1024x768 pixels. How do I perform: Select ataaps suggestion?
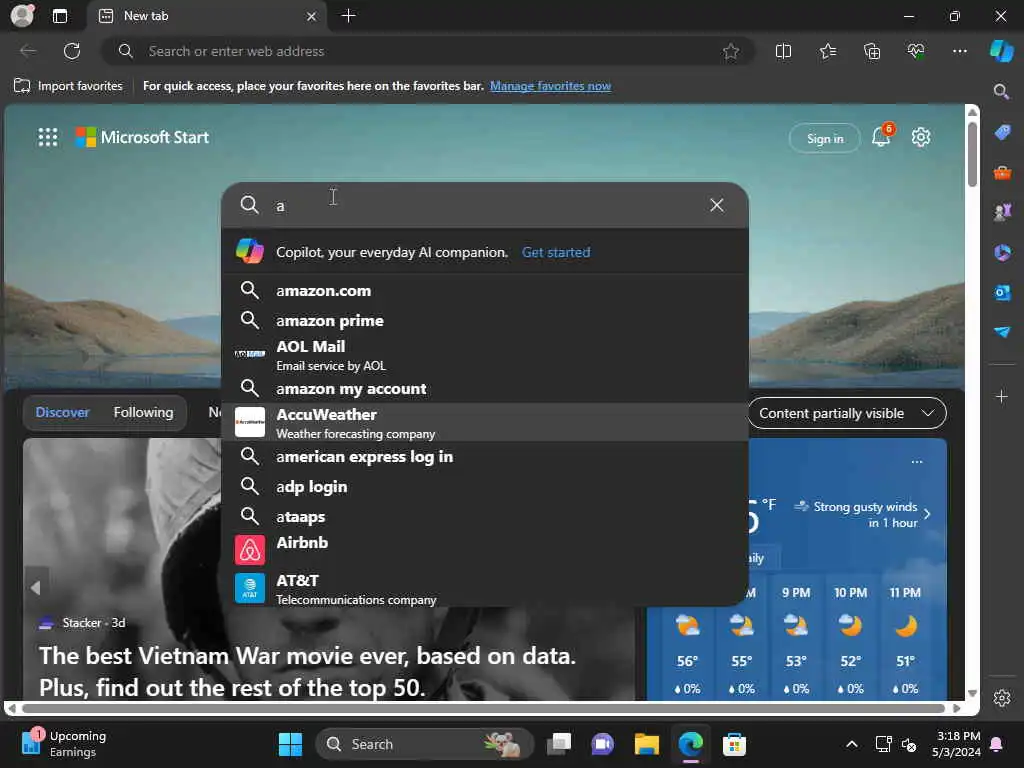click(485, 517)
